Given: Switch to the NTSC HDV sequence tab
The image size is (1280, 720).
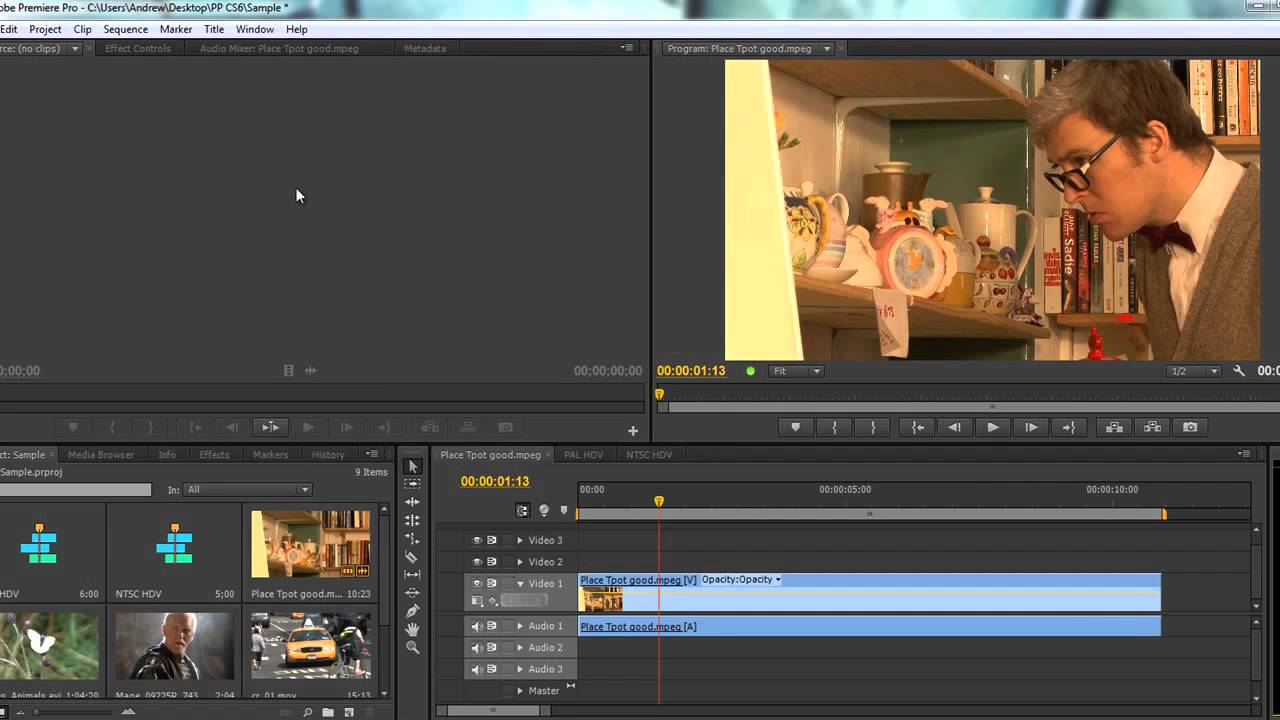Looking at the screenshot, I should pos(649,455).
